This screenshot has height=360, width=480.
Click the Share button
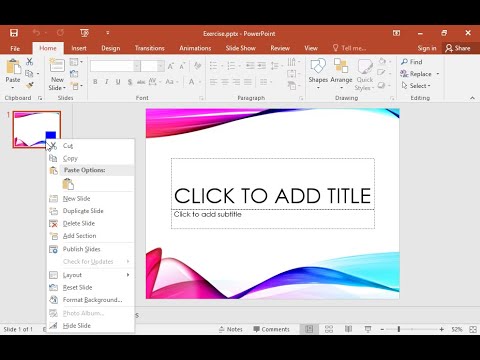pyautogui.click(x=458, y=48)
